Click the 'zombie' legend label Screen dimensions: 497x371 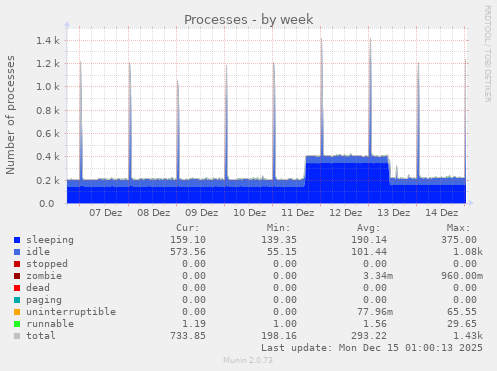44,276
